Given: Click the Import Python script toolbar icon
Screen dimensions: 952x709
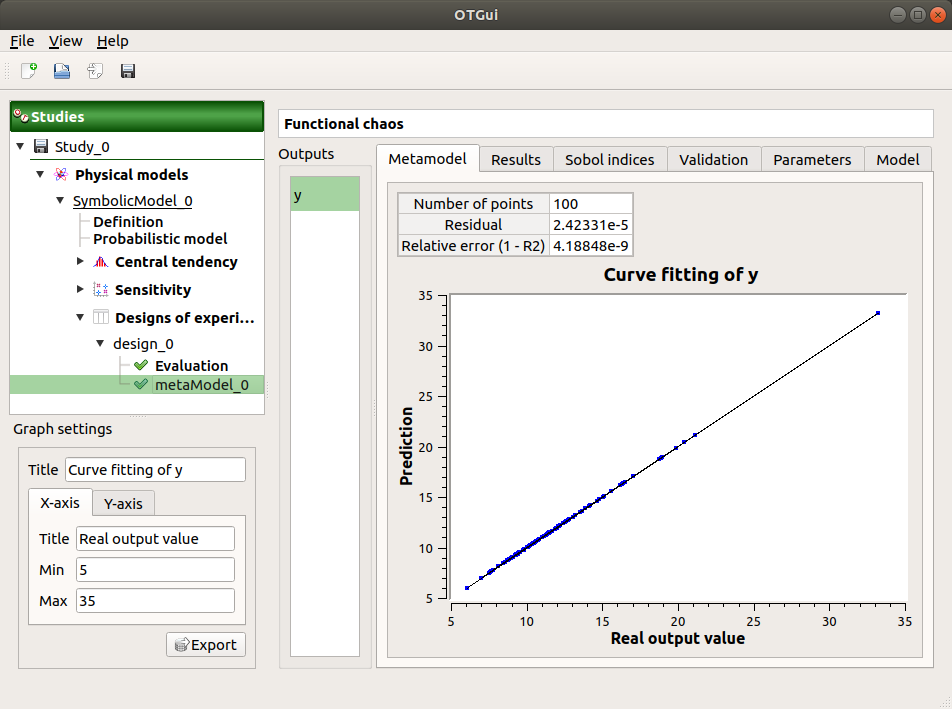Looking at the screenshot, I should (95, 71).
